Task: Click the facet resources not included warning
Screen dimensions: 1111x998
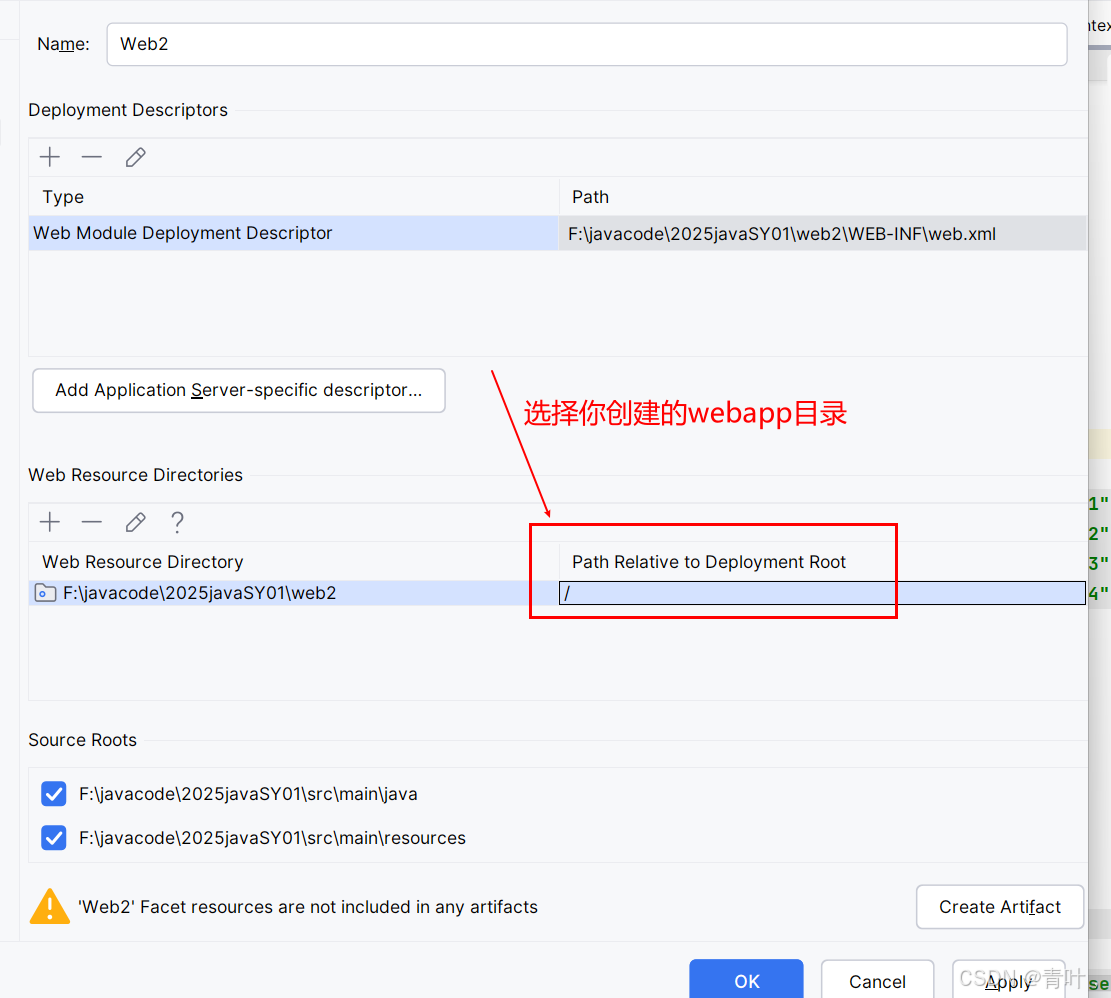Action: click(308, 907)
